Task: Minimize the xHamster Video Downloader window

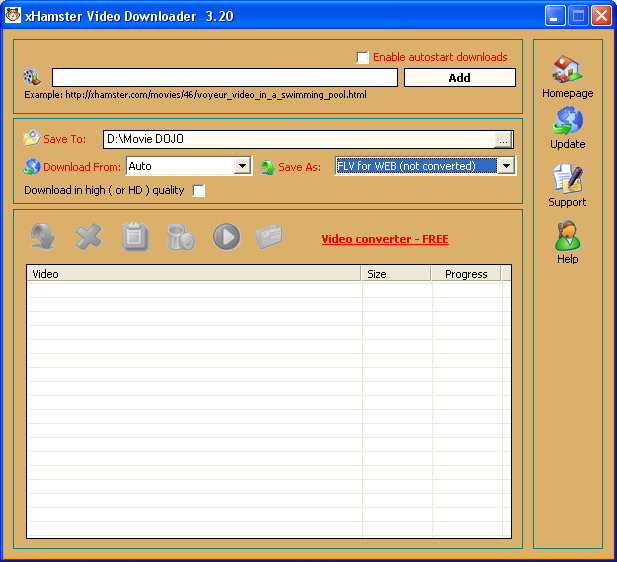Action: (x=555, y=16)
